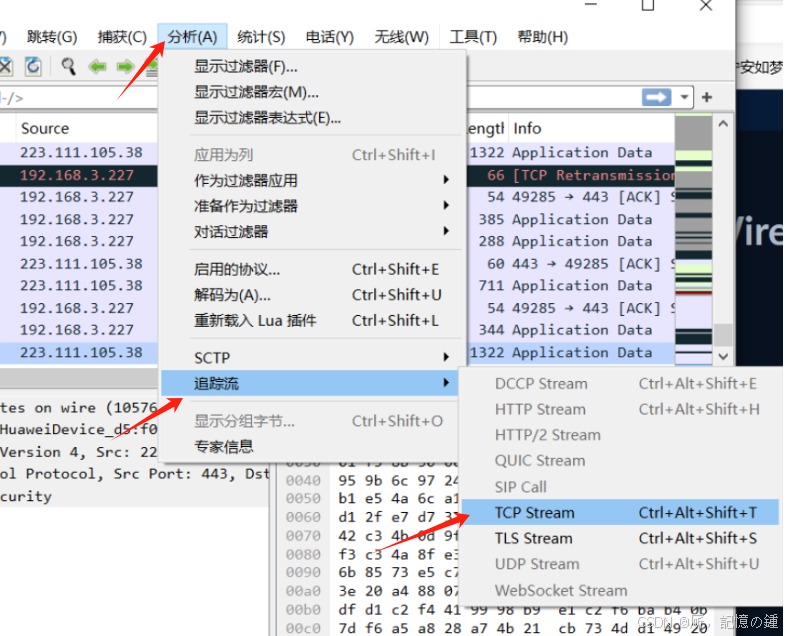Select TLS Stream in the submenu
786x636 pixels.
click(620, 538)
